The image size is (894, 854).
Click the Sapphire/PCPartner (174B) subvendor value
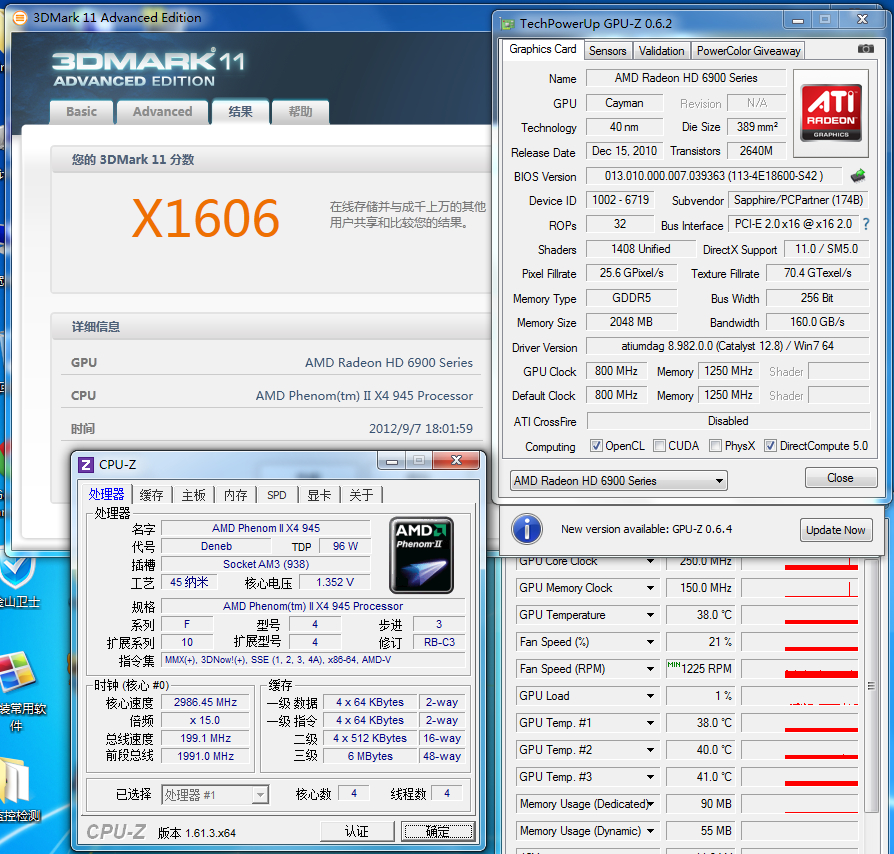point(798,200)
